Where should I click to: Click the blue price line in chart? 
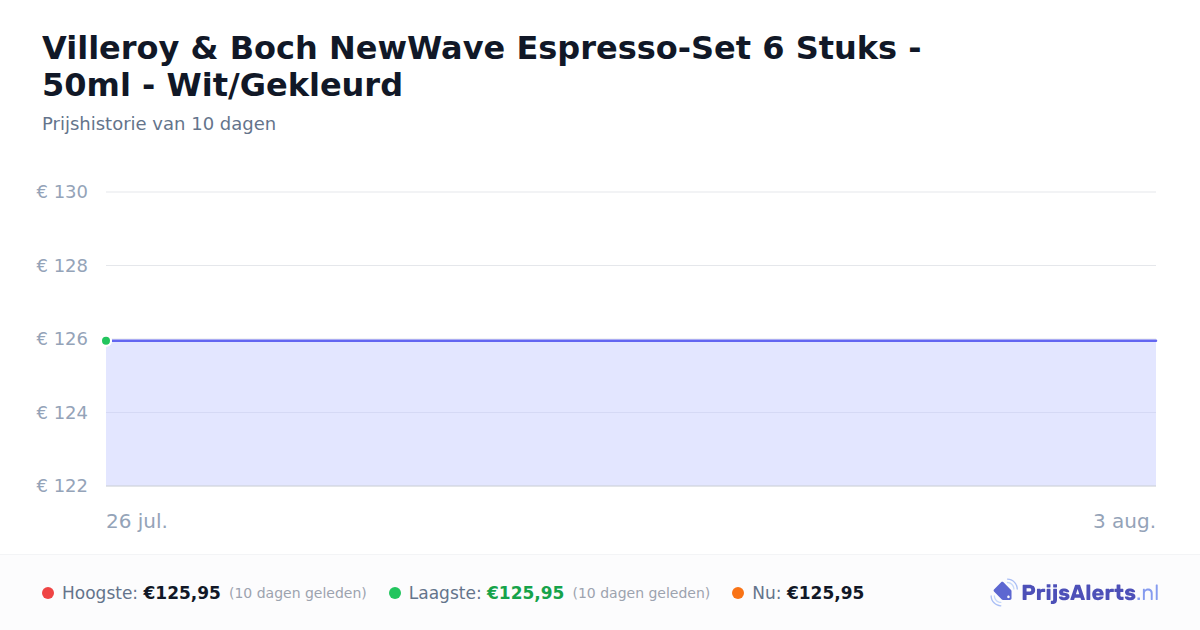pyautogui.click(x=631, y=340)
